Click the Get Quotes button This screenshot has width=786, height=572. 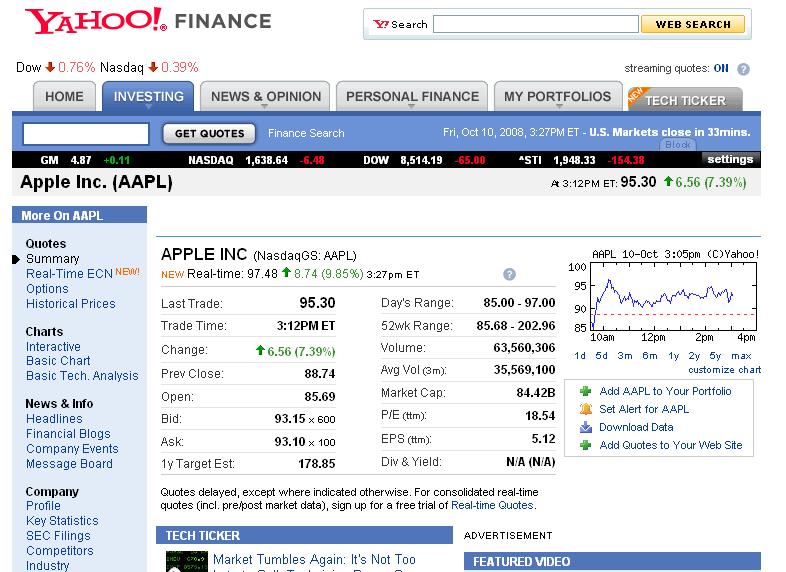210,133
